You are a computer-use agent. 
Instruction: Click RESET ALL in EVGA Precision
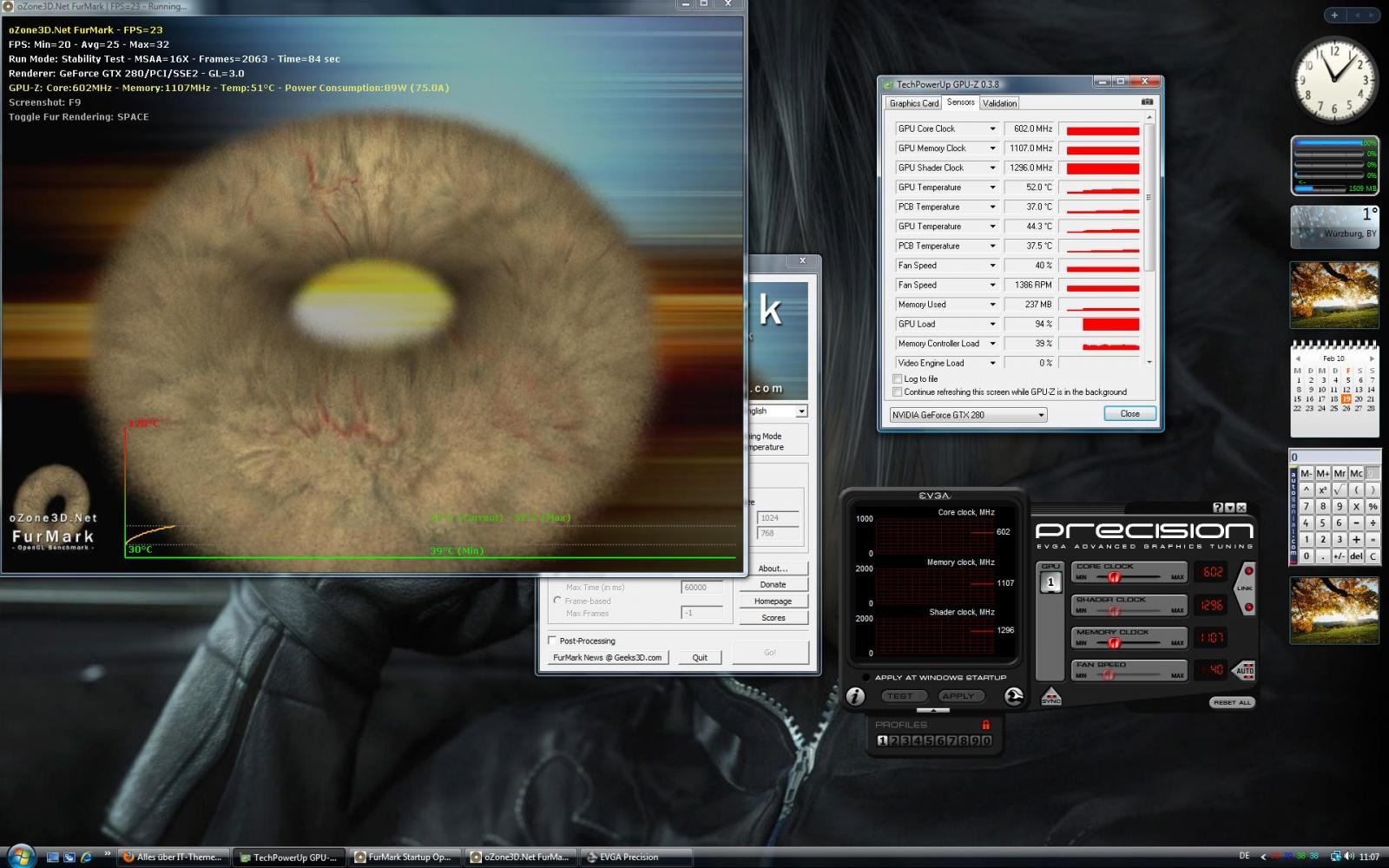coord(1232,702)
